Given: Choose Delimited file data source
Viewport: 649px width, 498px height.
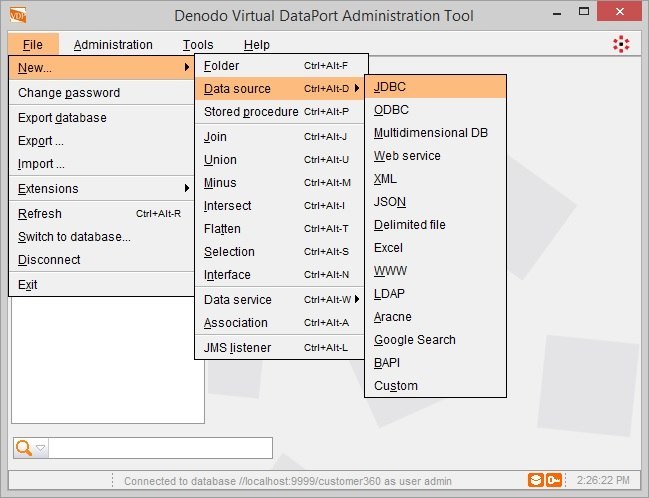Looking at the screenshot, I should [435, 225].
